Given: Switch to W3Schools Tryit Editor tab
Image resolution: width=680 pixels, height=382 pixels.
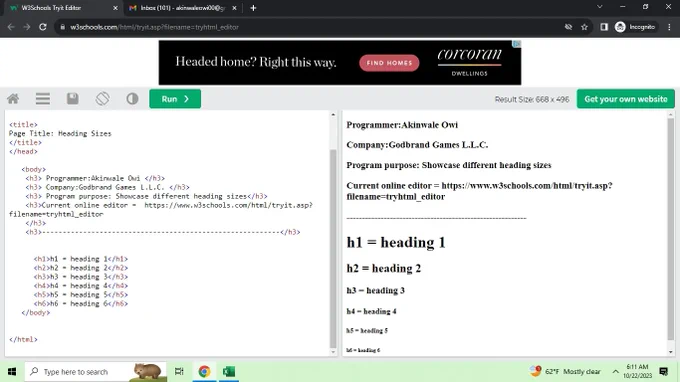Looking at the screenshot, I should click(x=63, y=8).
